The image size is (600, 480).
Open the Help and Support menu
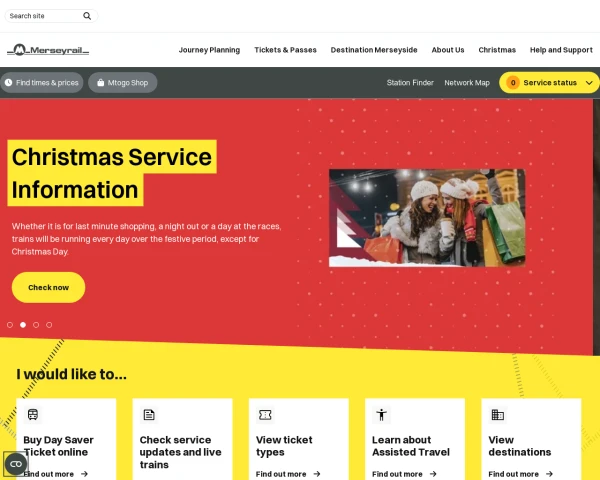coord(561,50)
